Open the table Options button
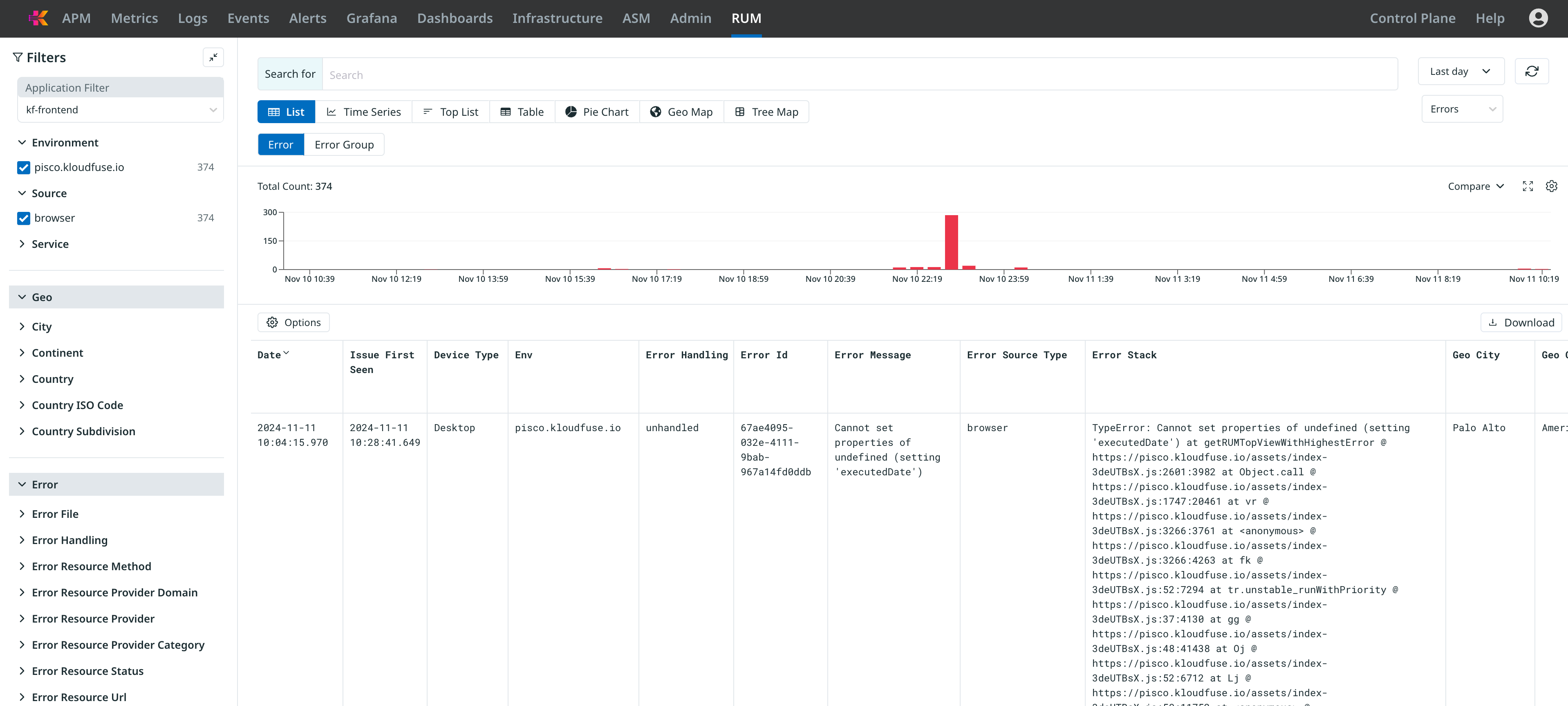Image resolution: width=1568 pixels, height=706 pixels. pos(293,323)
